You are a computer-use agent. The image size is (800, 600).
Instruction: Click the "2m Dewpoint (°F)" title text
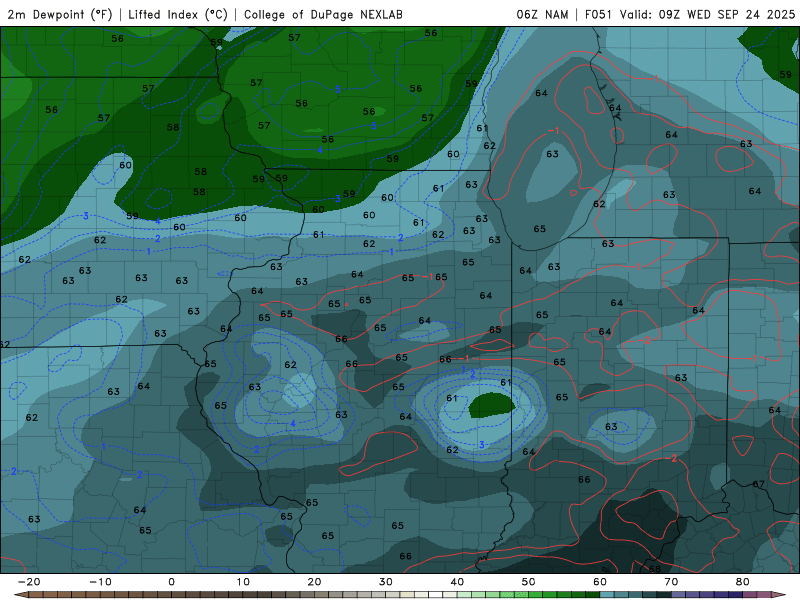pyautogui.click(x=60, y=14)
